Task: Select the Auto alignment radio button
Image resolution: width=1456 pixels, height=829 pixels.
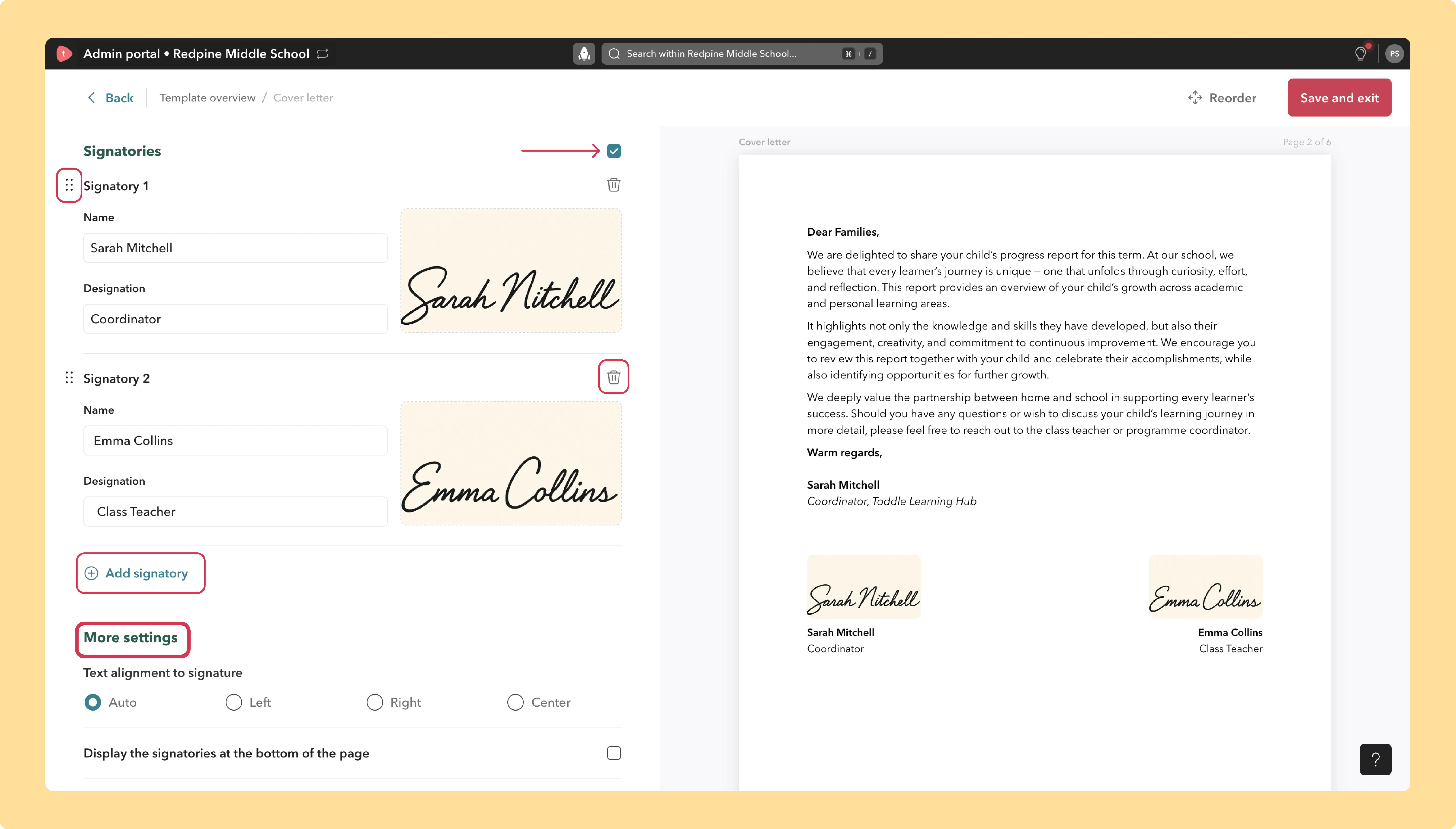Action: 93,703
